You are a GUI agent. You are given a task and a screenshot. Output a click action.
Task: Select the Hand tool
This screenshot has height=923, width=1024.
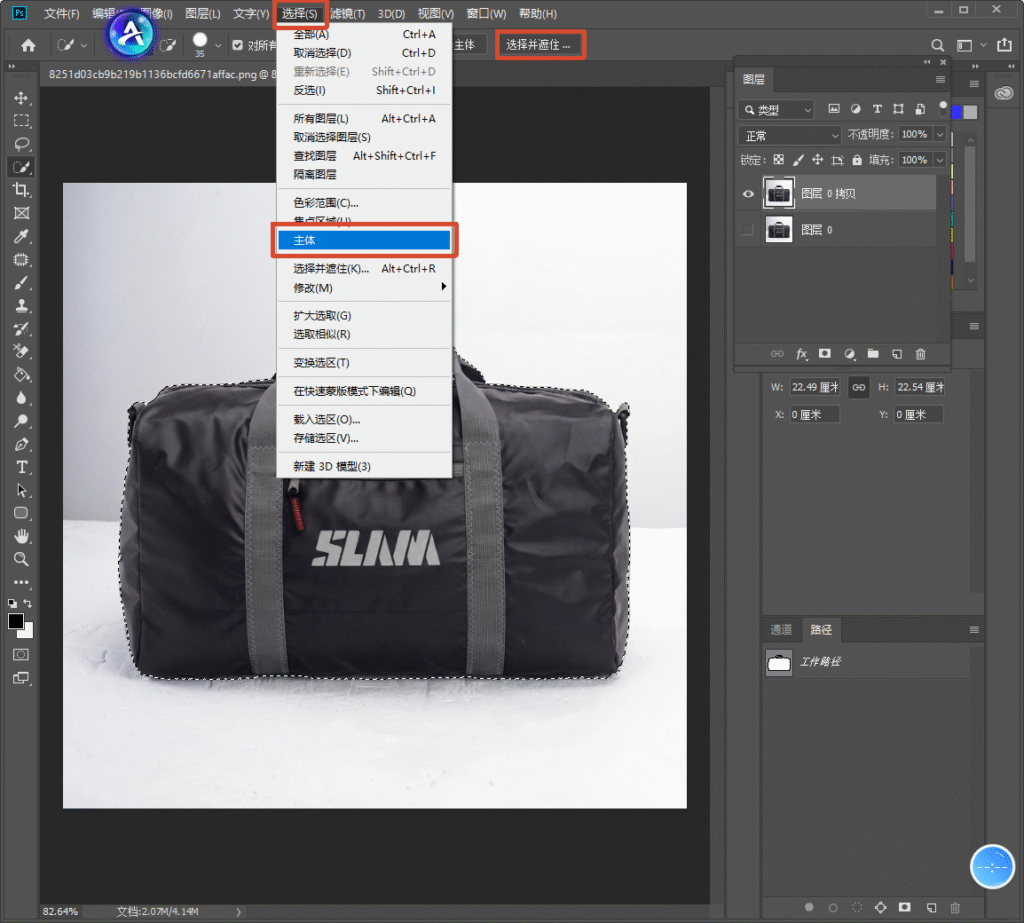[21, 536]
